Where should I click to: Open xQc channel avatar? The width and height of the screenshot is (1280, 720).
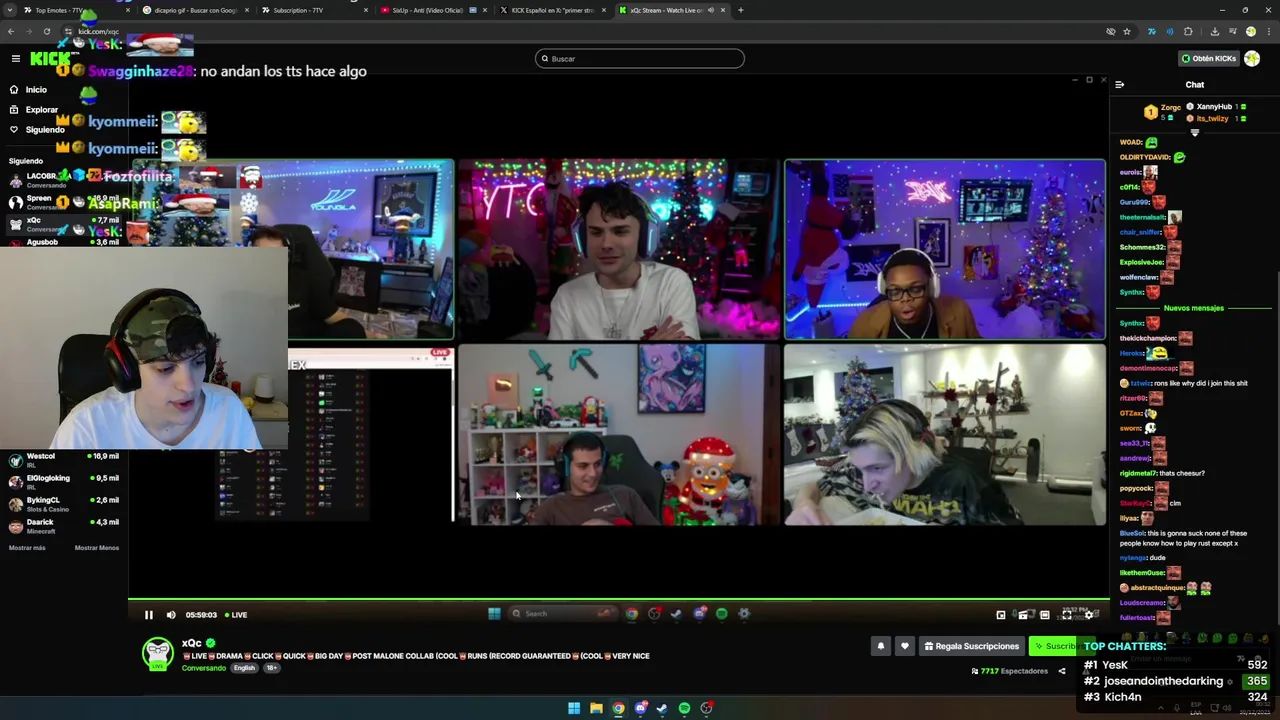(x=157, y=653)
